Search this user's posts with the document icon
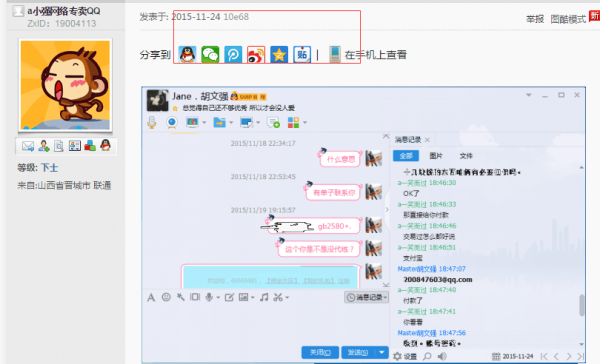Viewport: 600px width, 364px height. click(x=59, y=146)
